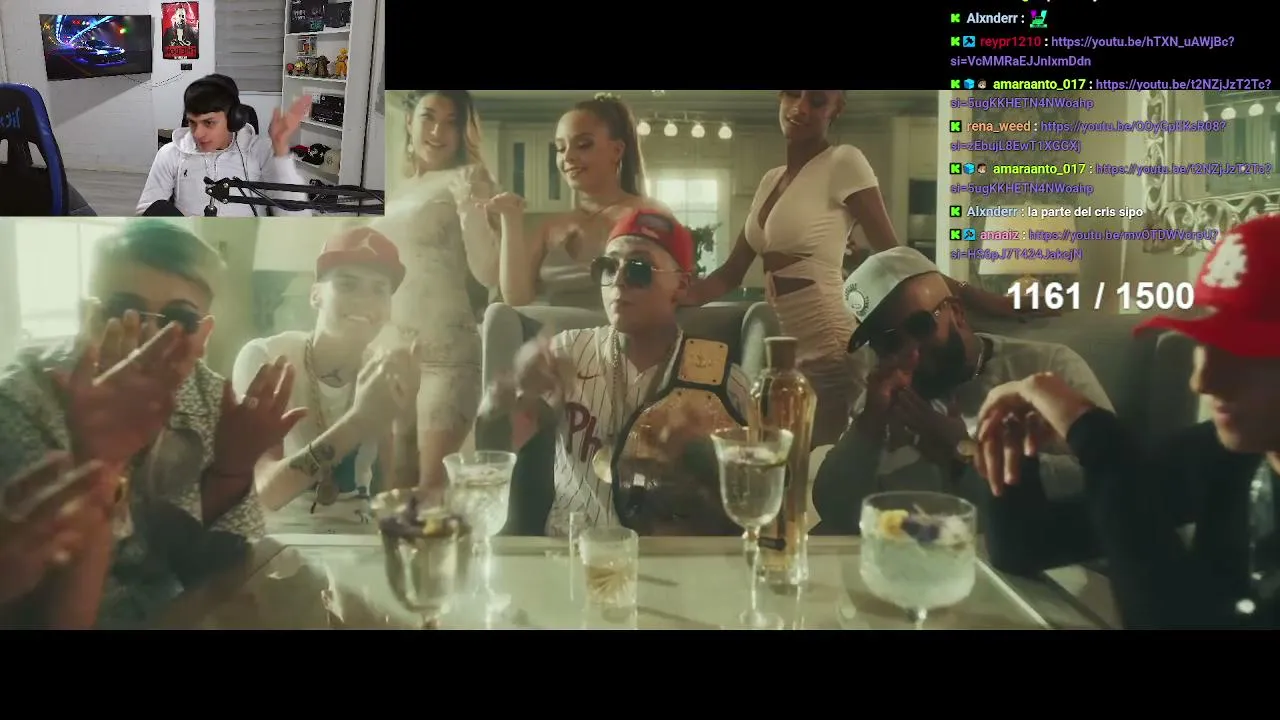Click the blue hammer badge beside reypr1210
This screenshot has height=720, width=1280.
[x=969, y=42]
